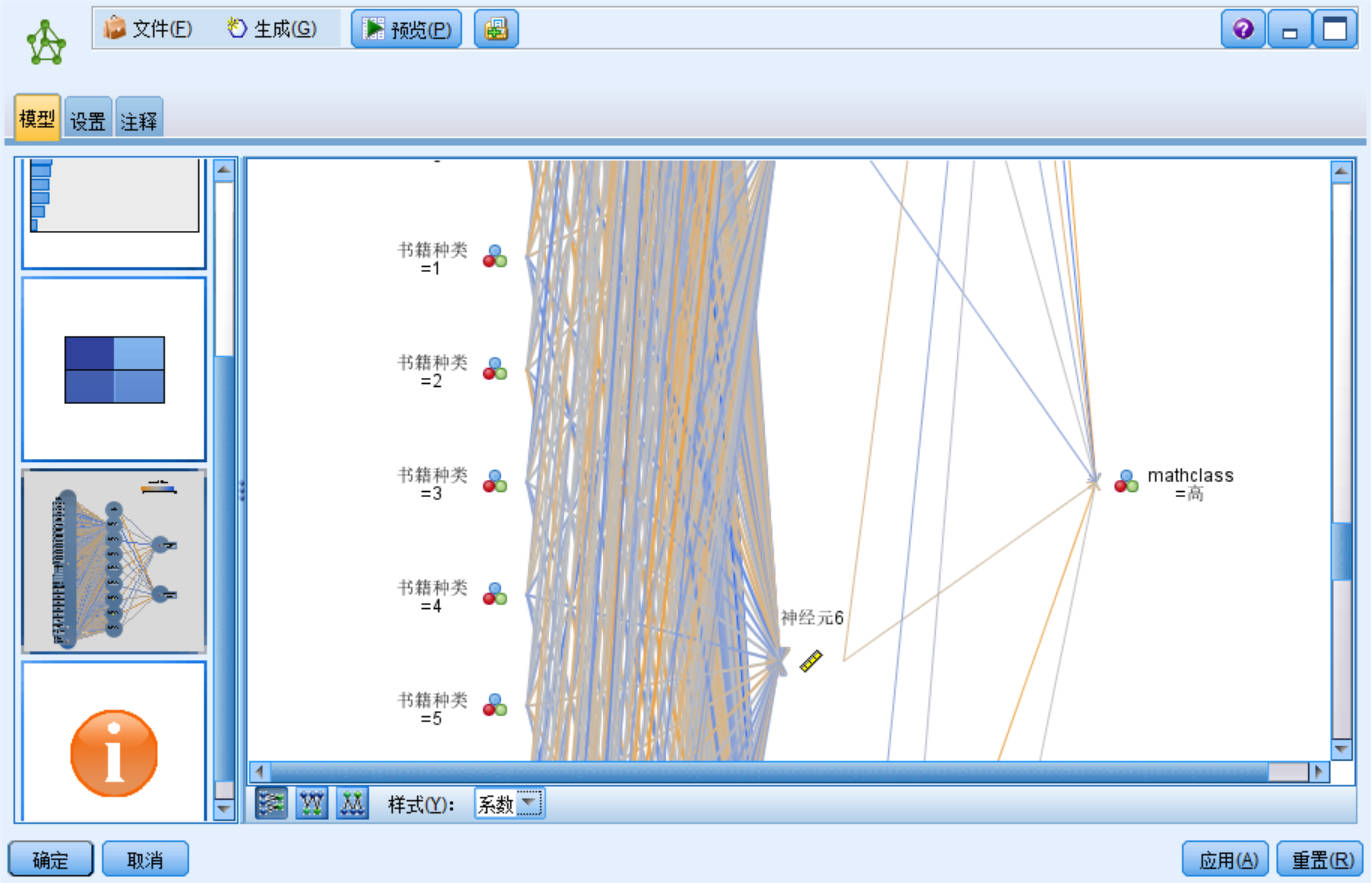Click the 书籍种类 =3 label

432,483
